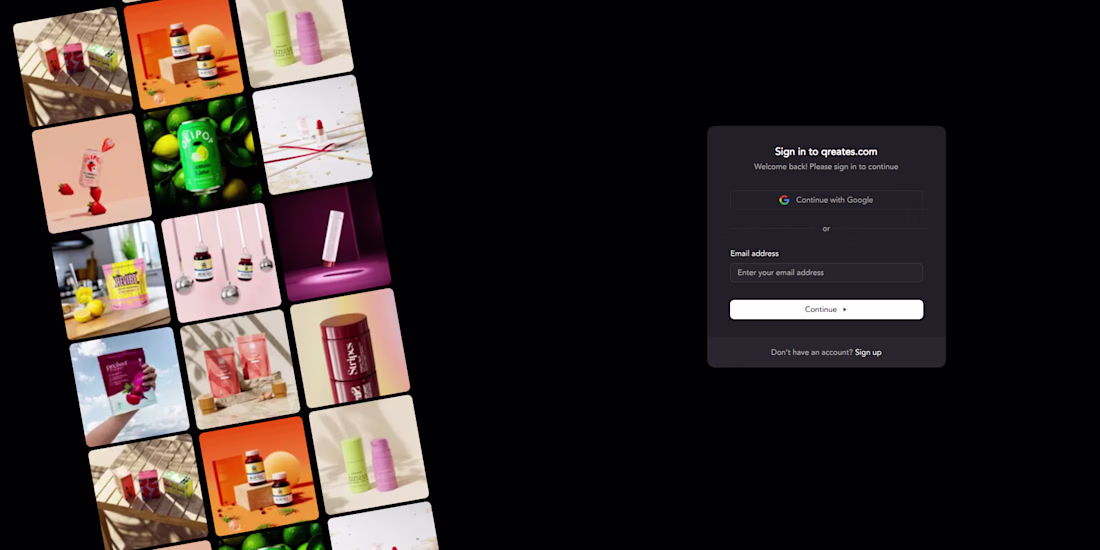
Task: Open the Stripes red jar image
Action: (350, 348)
